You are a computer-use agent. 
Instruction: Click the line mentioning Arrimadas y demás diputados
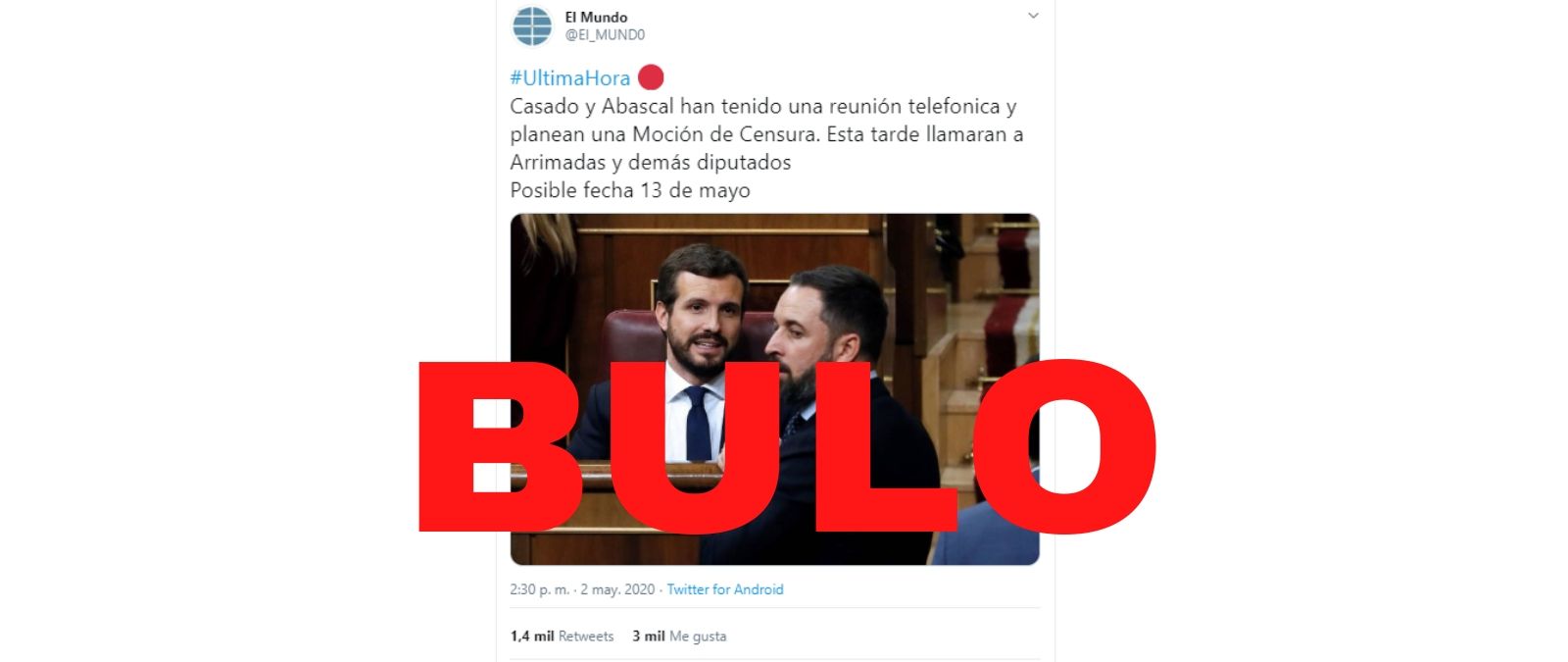coord(650,163)
